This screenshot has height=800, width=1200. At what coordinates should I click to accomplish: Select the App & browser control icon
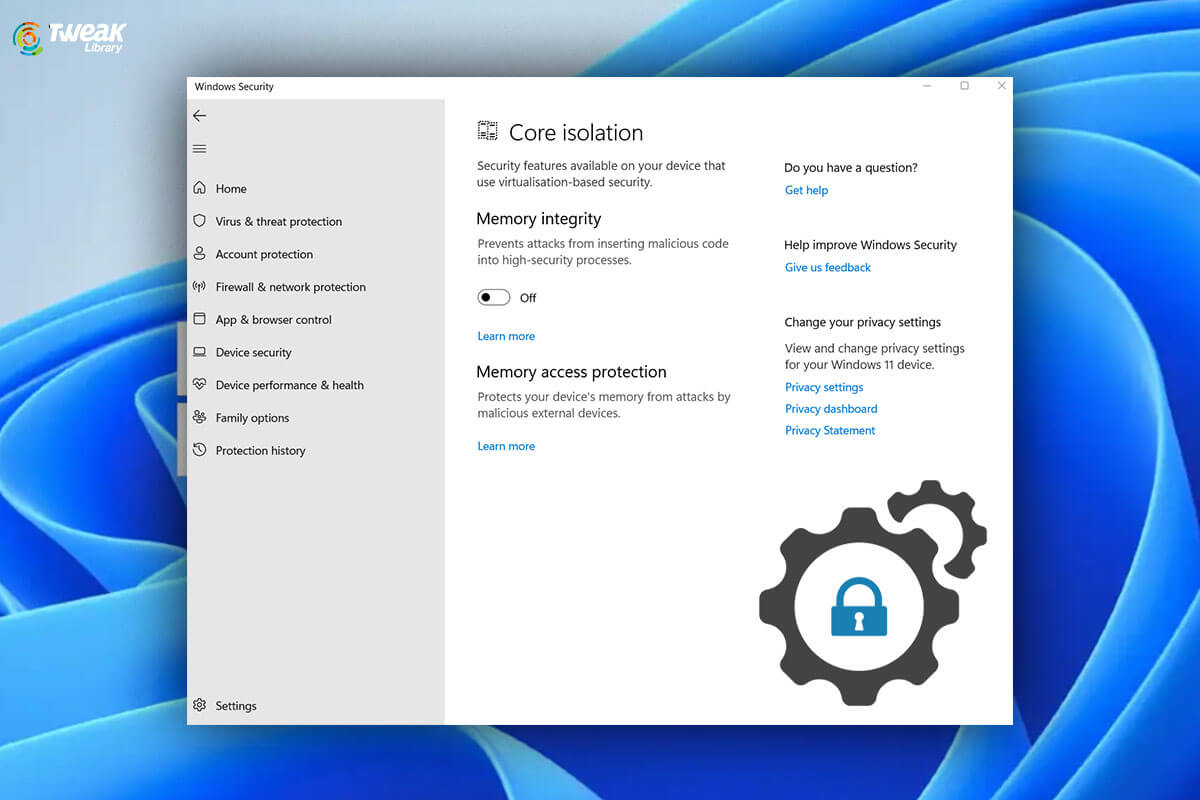coord(202,319)
